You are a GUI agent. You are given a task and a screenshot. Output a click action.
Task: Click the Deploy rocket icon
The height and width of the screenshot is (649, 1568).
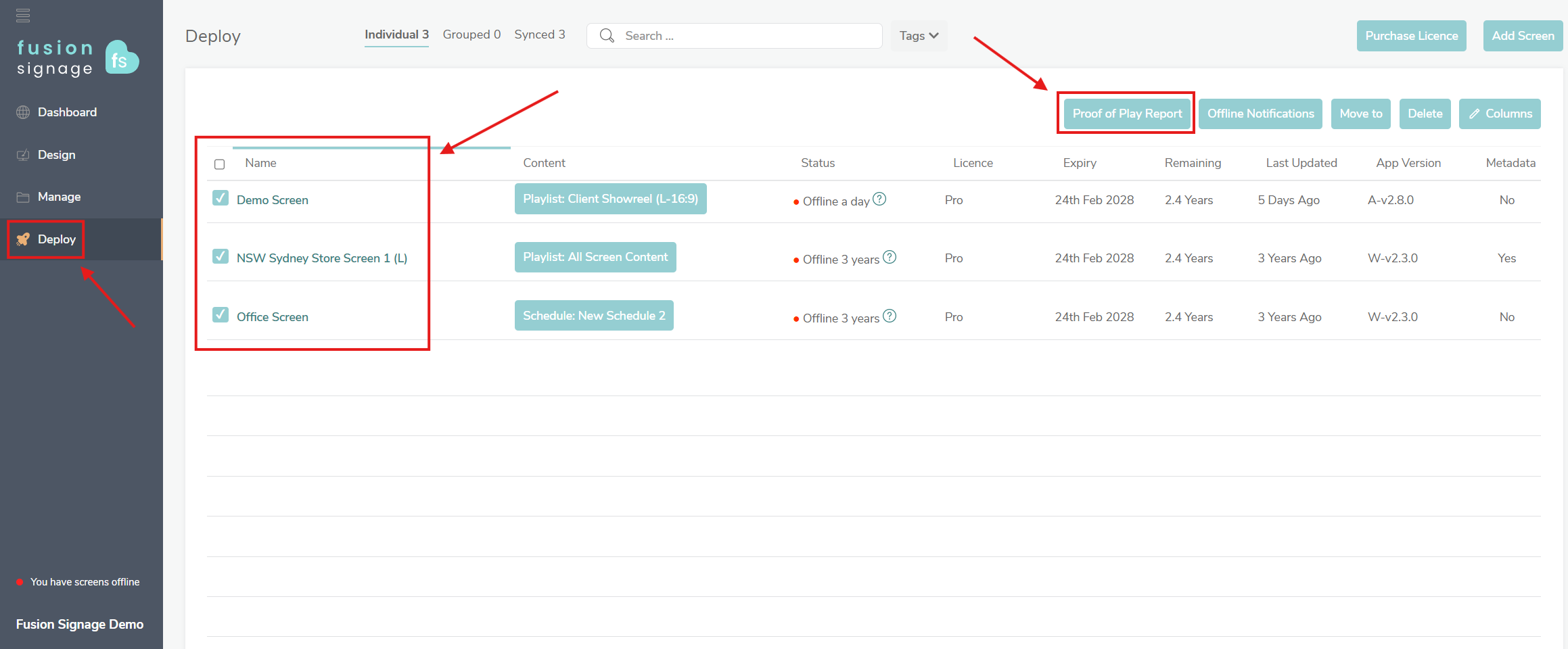(23, 239)
